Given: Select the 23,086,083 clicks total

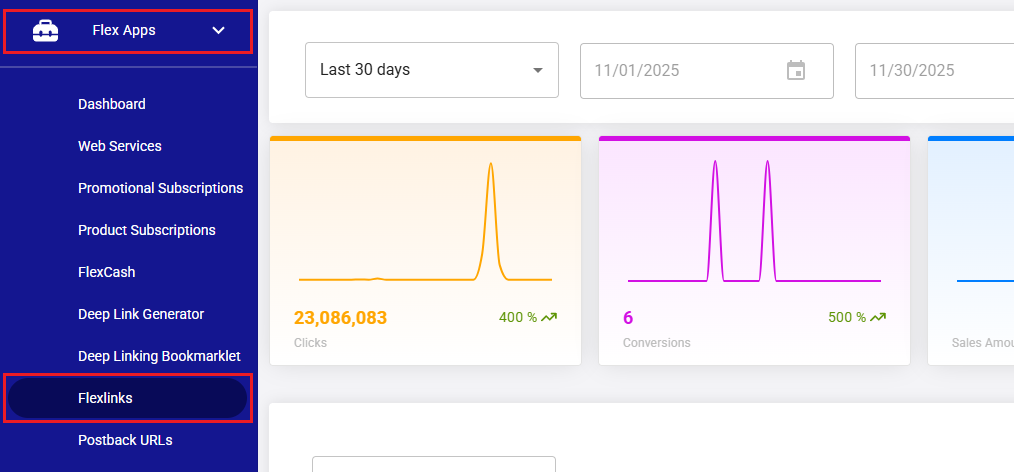Looking at the screenshot, I should pyautogui.click(x=340, y=318).
